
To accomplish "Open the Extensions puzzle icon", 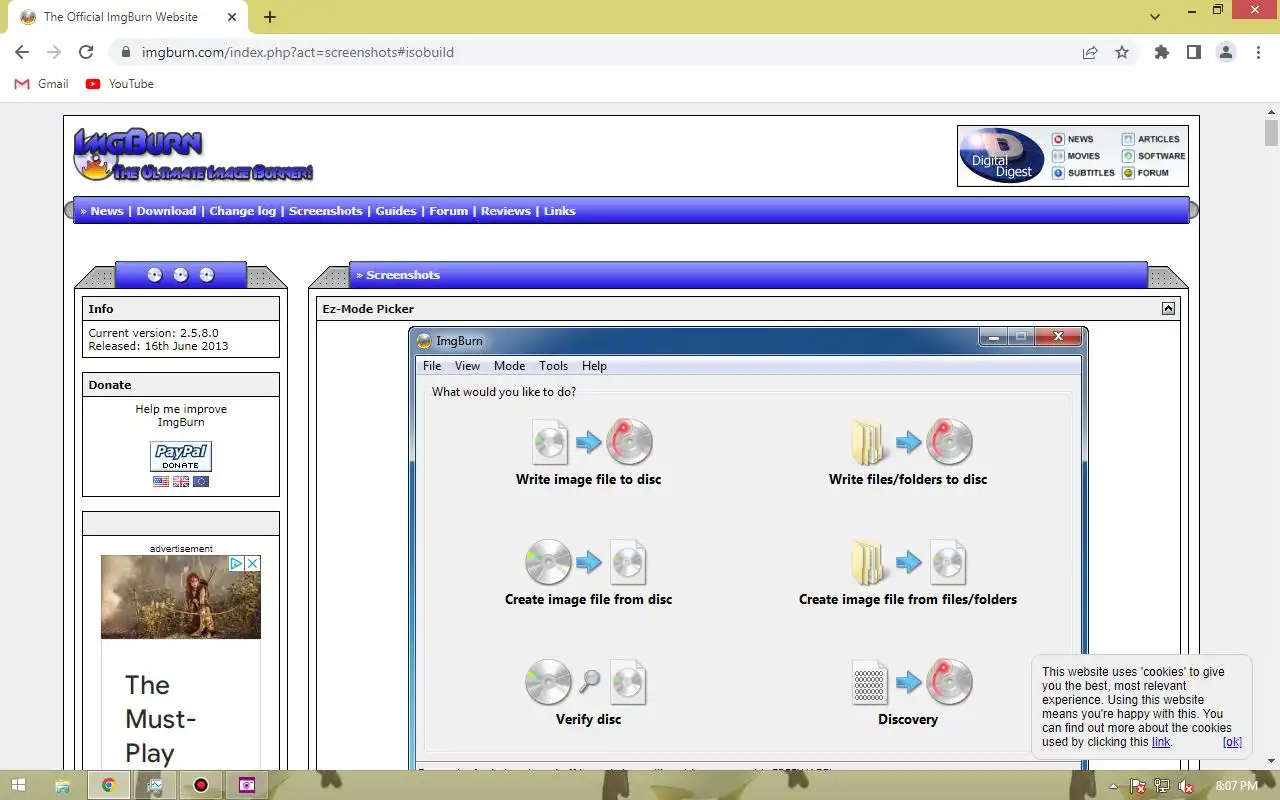I will 1161,52.
